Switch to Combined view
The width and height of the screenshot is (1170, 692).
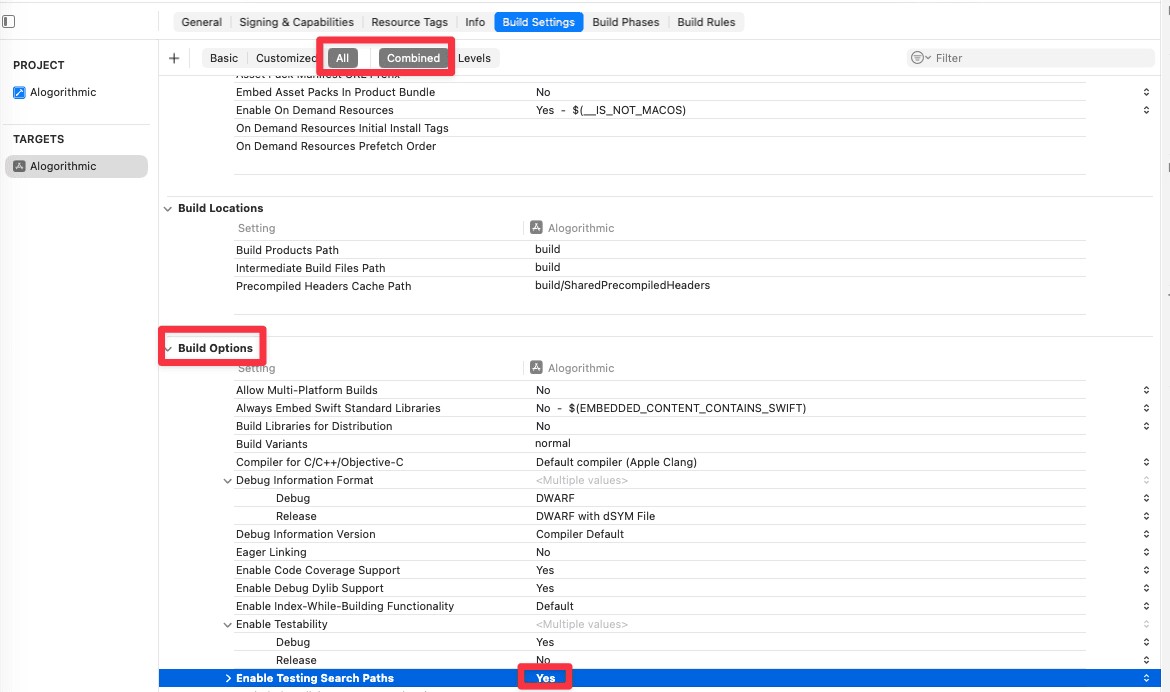(x=413, y=58)
